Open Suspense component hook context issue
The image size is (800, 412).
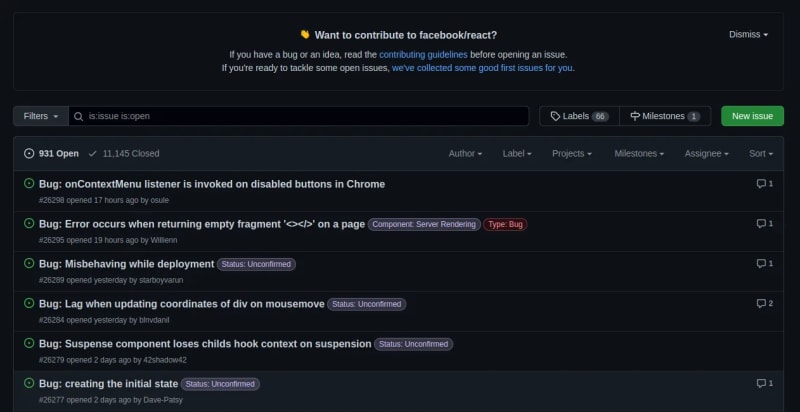[x=205, y=344]
